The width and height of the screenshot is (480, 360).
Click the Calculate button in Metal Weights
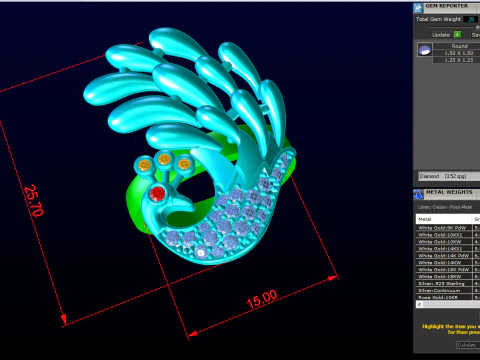click(468, 345)
